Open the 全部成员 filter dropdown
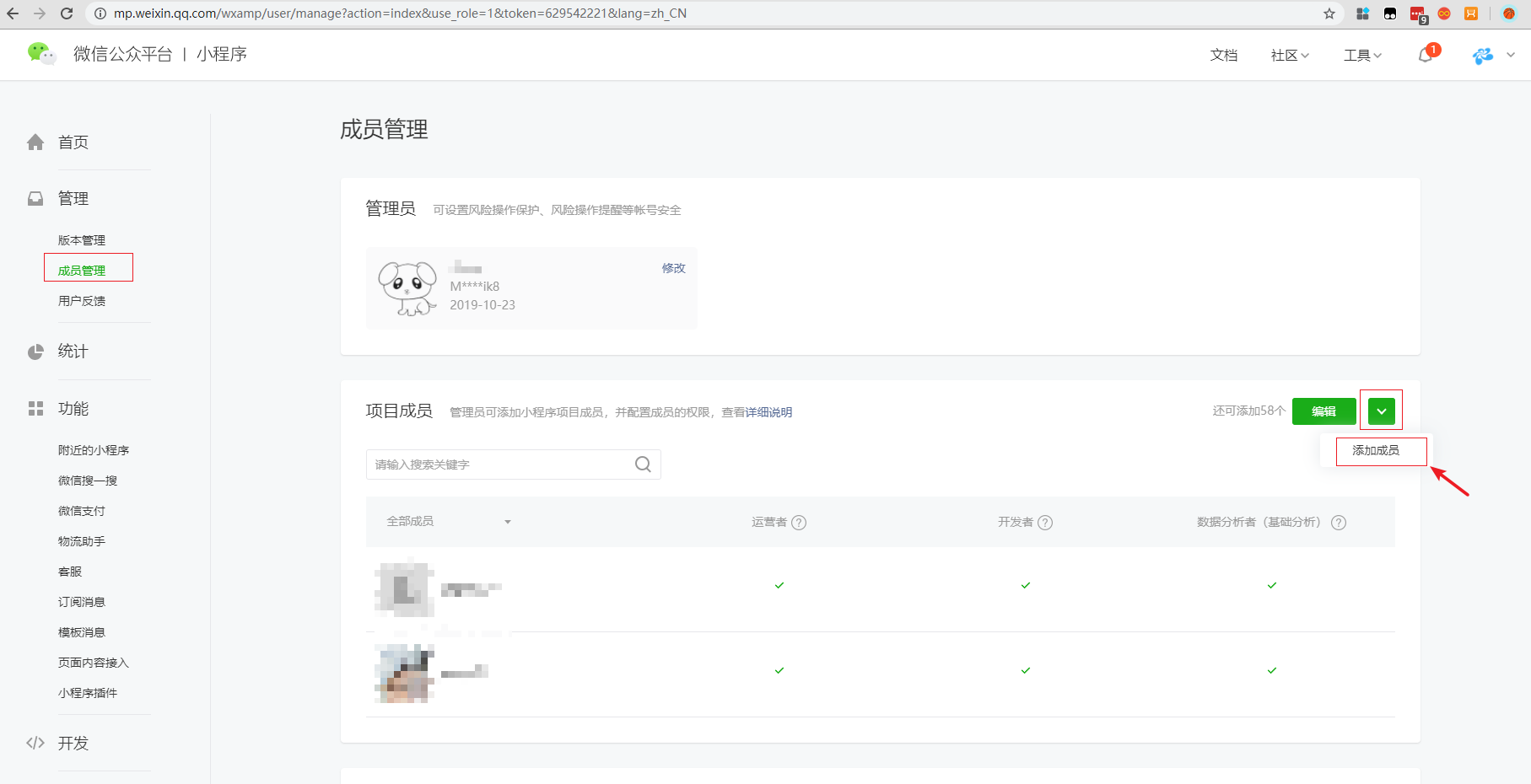 click(x=449, y=522)
